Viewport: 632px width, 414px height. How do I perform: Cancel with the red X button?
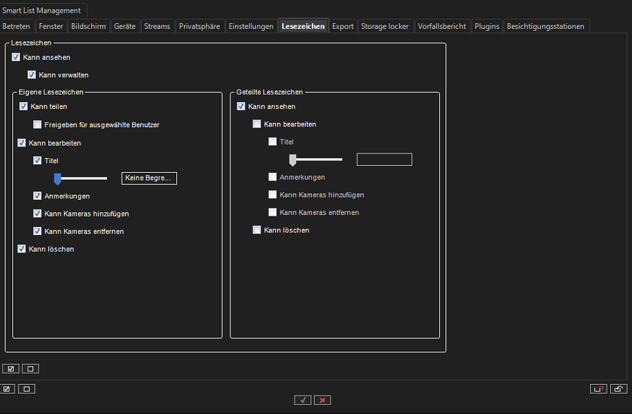pos(322,400)
